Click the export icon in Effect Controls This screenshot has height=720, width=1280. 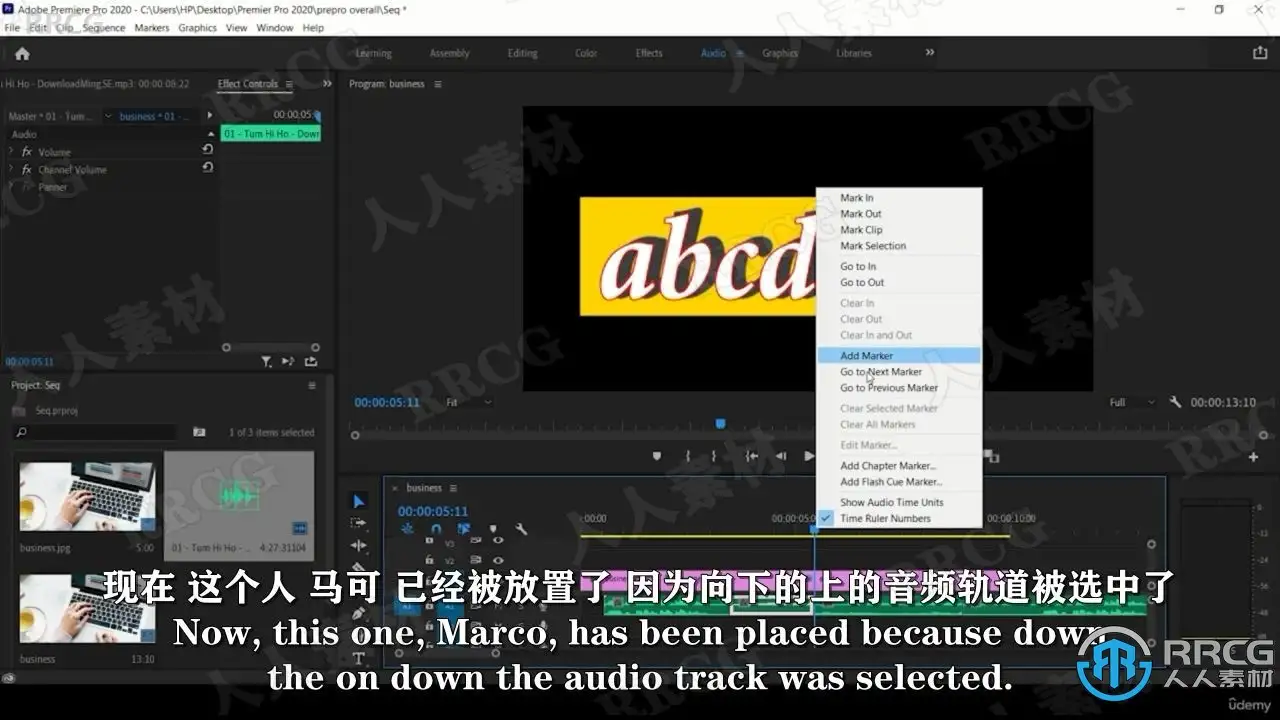point(311,362)
